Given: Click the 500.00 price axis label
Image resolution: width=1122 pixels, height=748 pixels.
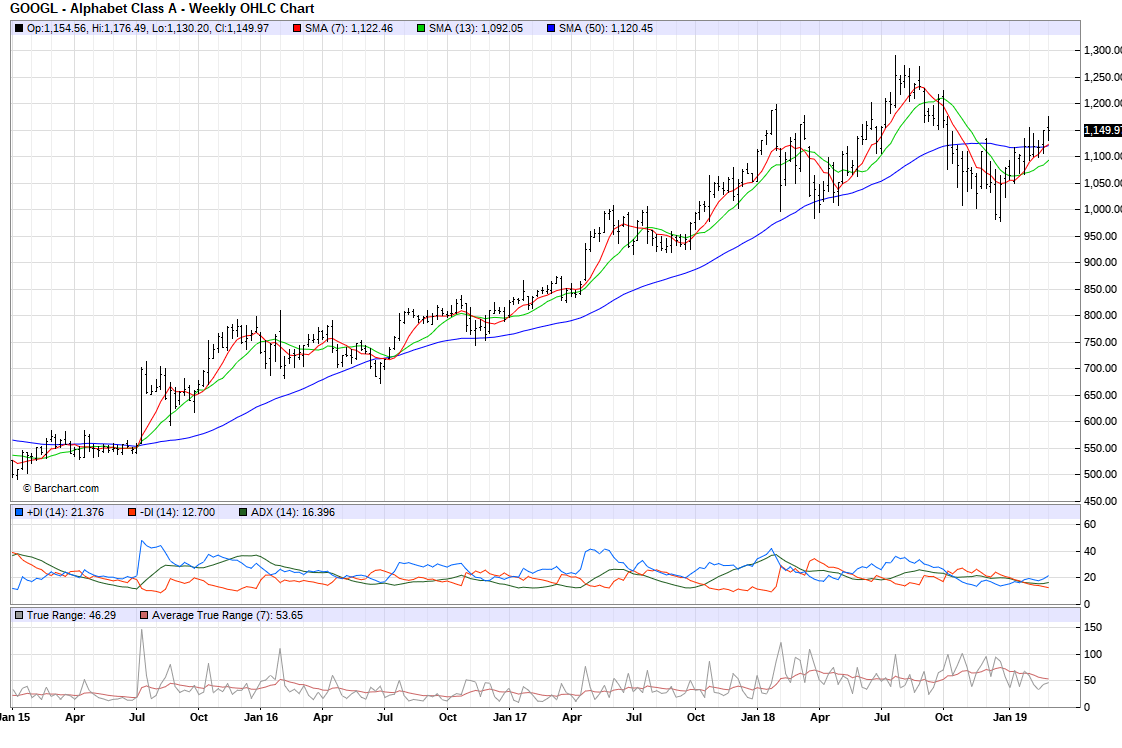Looking at the screenshot, I should (1101, 474).
